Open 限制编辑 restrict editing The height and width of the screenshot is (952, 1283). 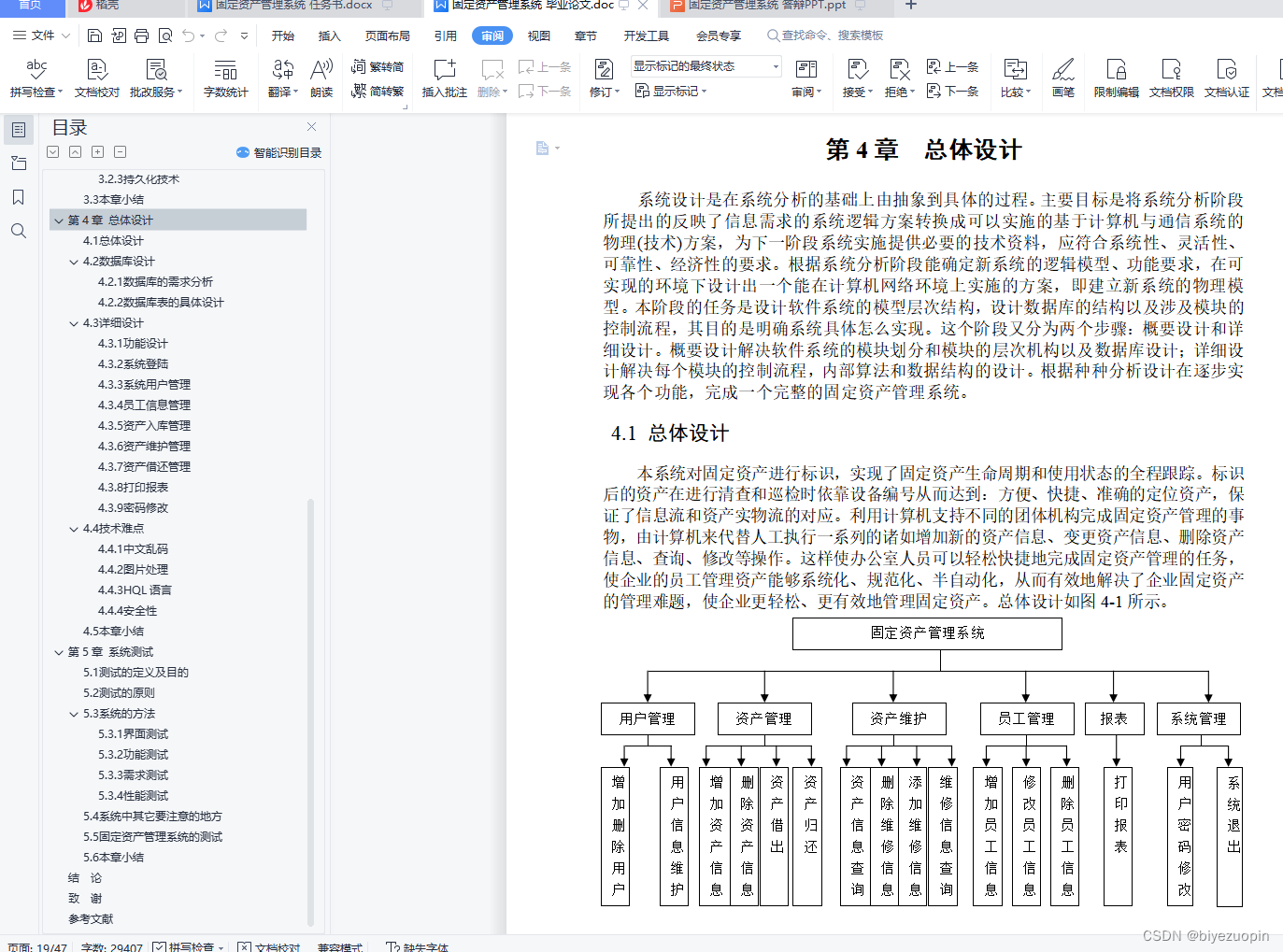click(x=1117, y=78)
